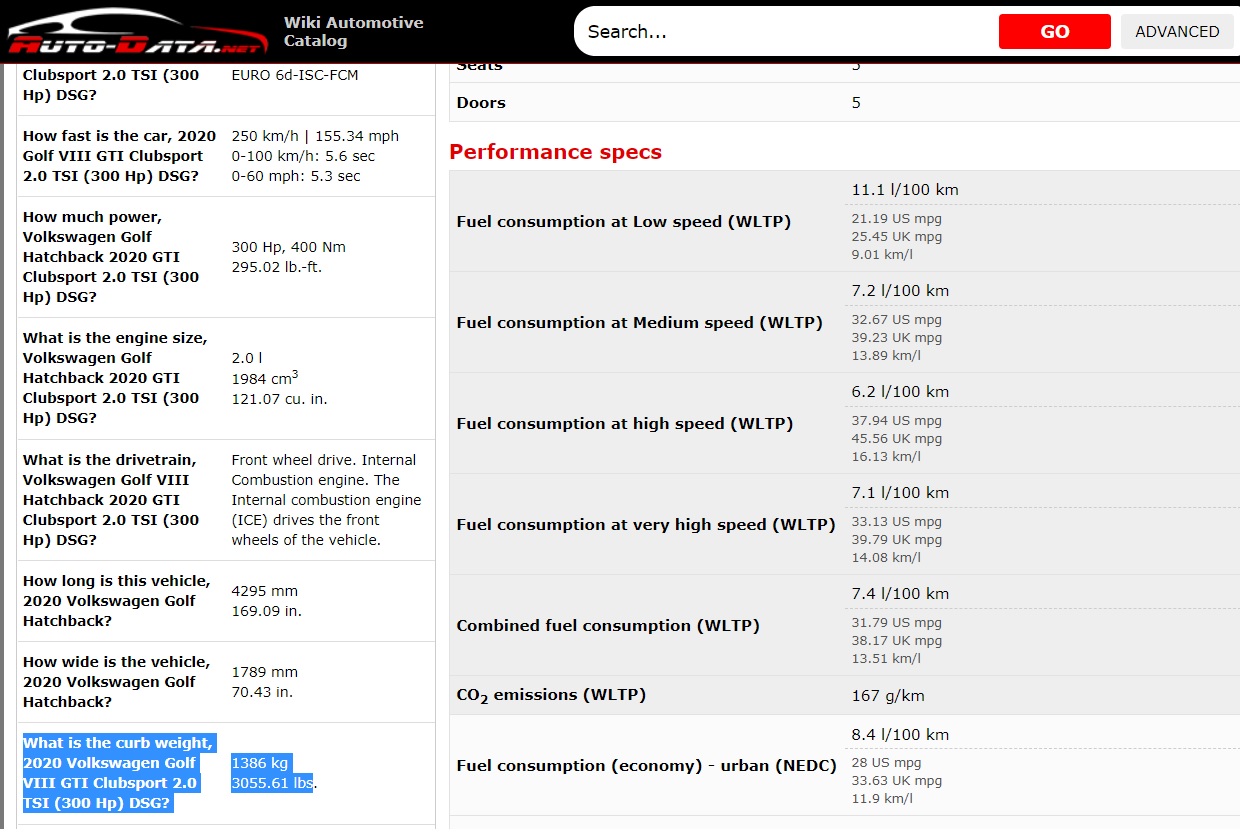The height and width of the screenshot is (836, 1240).
Task: Click the '4295 mm' length value
Action: point(265,591)
